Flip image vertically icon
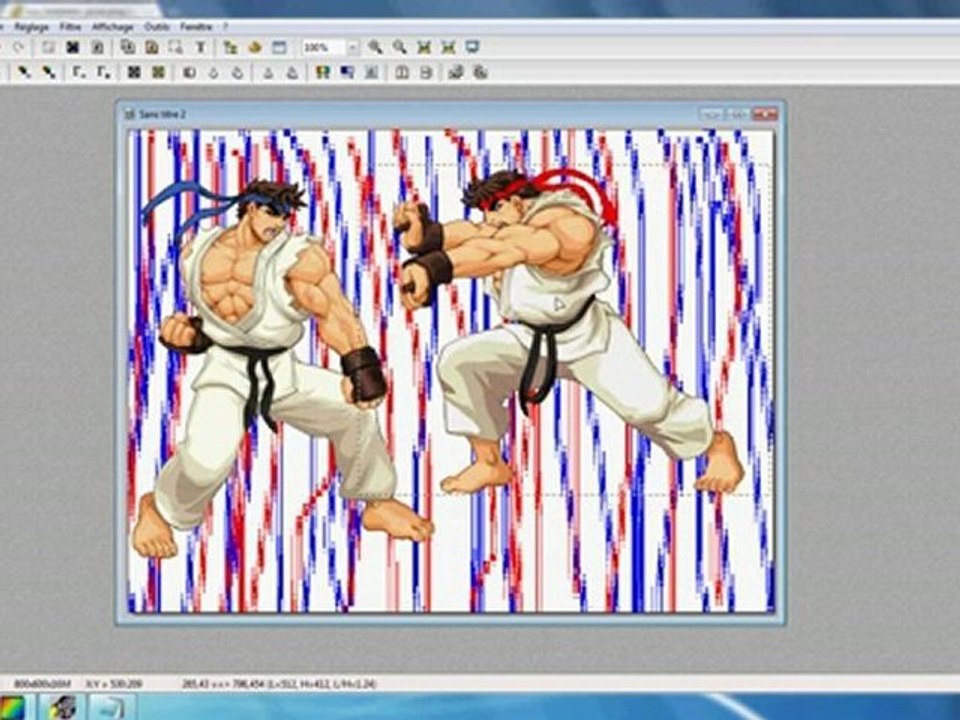This screenshot has width=960, height=720. pyautogui.click(x=426, y=72)
